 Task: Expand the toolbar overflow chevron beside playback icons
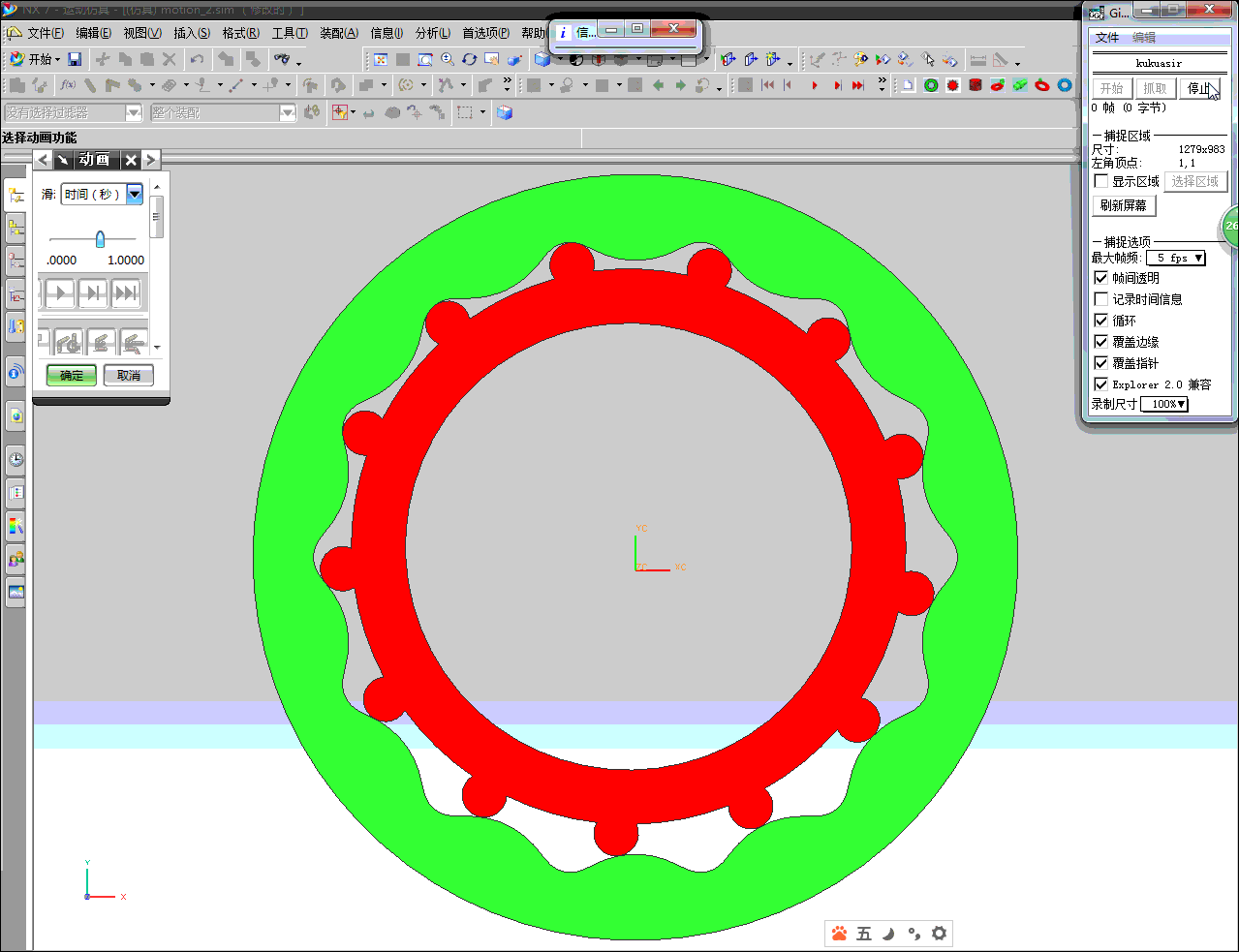pos(882,85)
